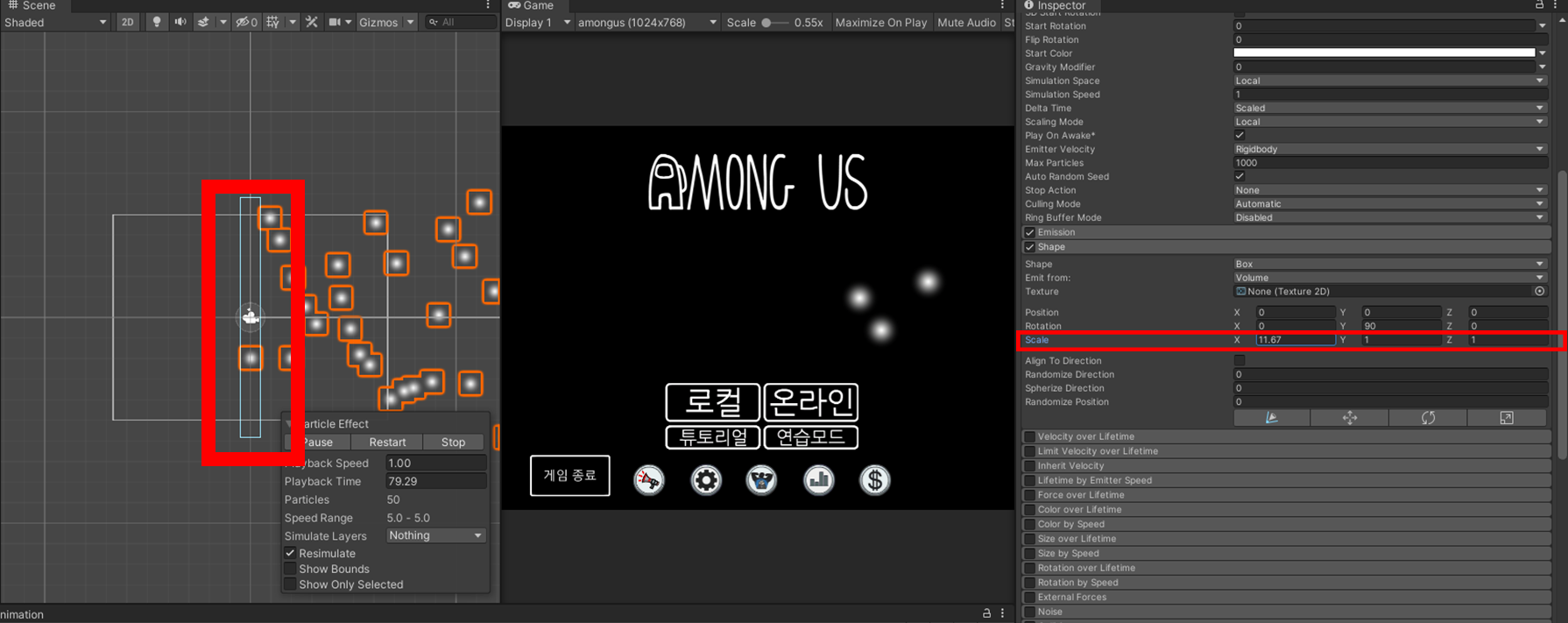The width and height of the screenshot is (1568, 623).
Task: Enable Show Bounds checkbox
Action: (290, 569)
